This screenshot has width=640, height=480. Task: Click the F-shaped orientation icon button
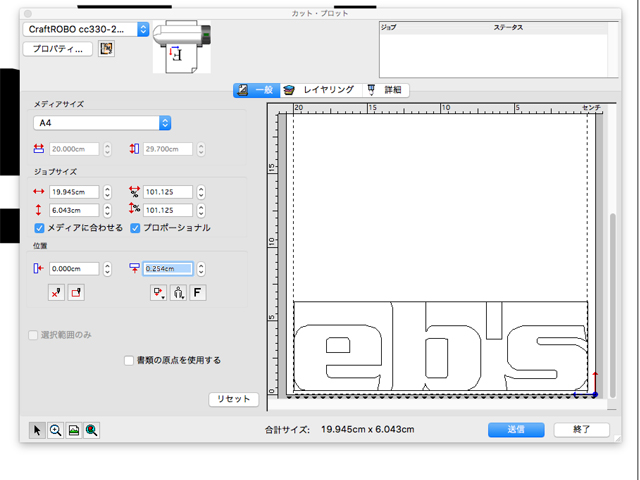coord(197,293)
